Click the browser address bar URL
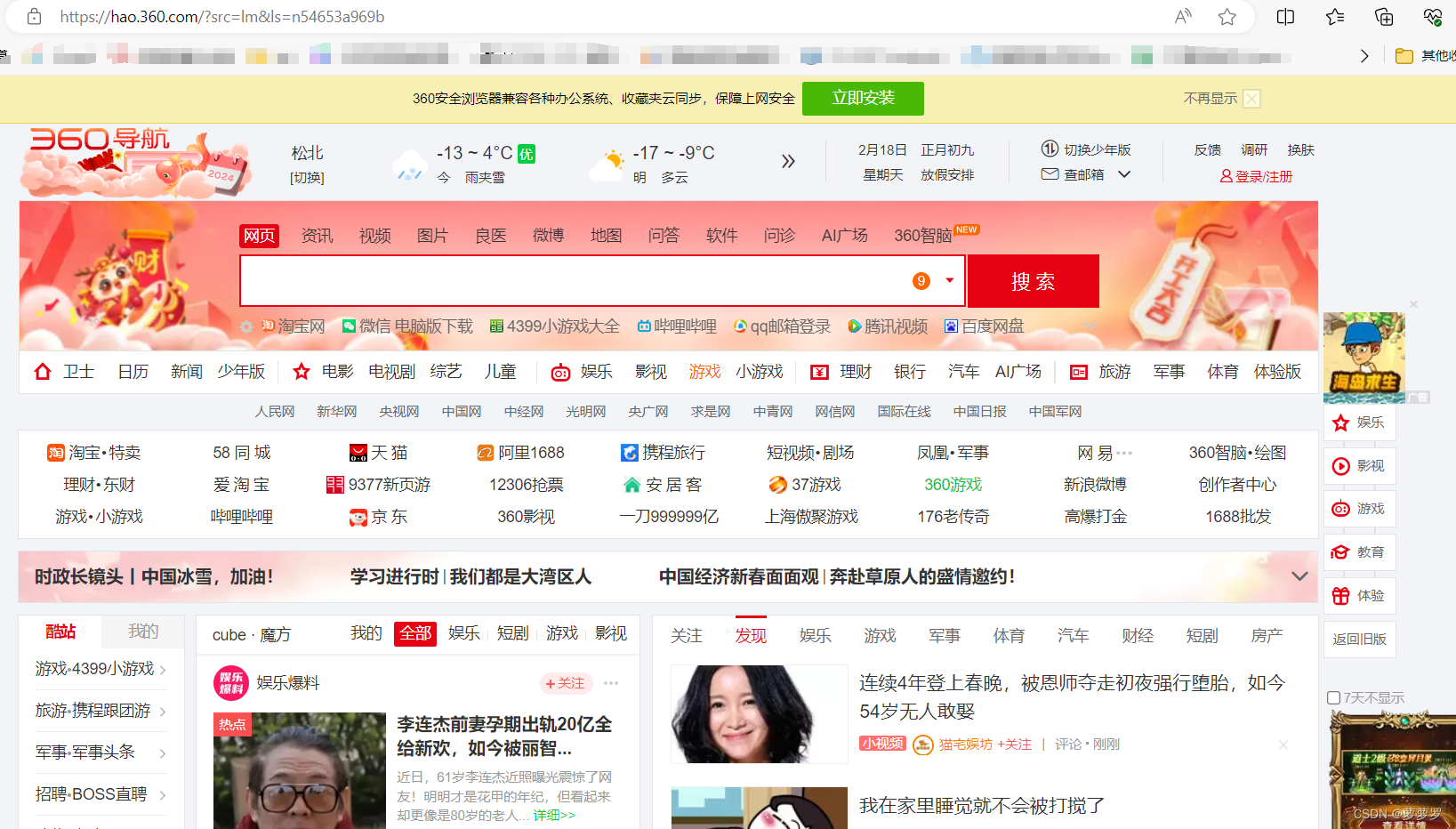The height and width of the screenshot is (829, 1456). point(222,16)
